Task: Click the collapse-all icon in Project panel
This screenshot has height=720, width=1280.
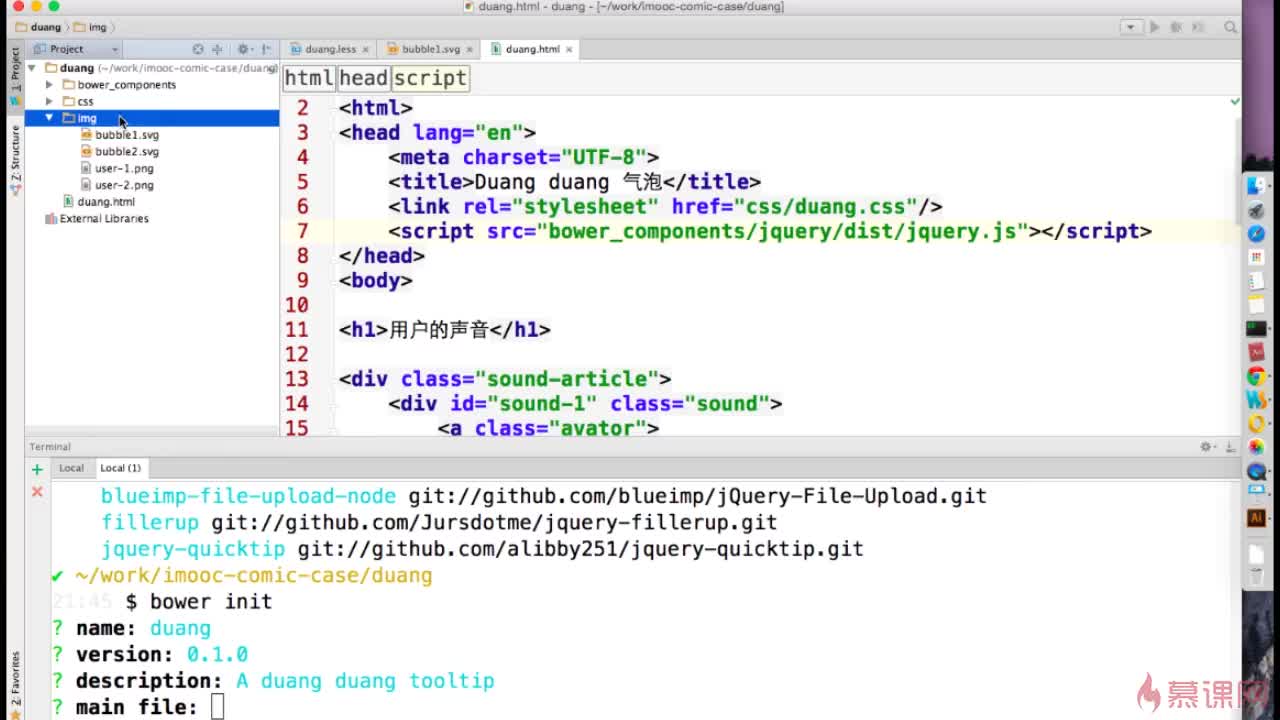Action: coord(217,49)
